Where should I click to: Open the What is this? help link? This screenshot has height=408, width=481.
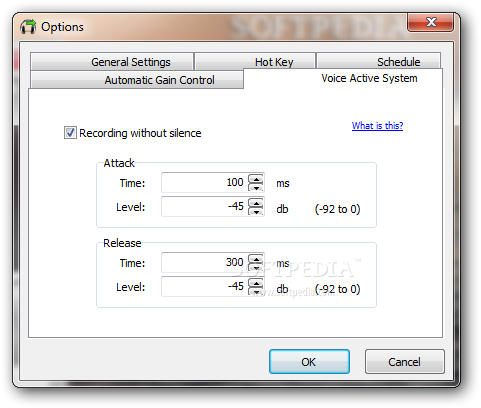click(x=377, y=126)
